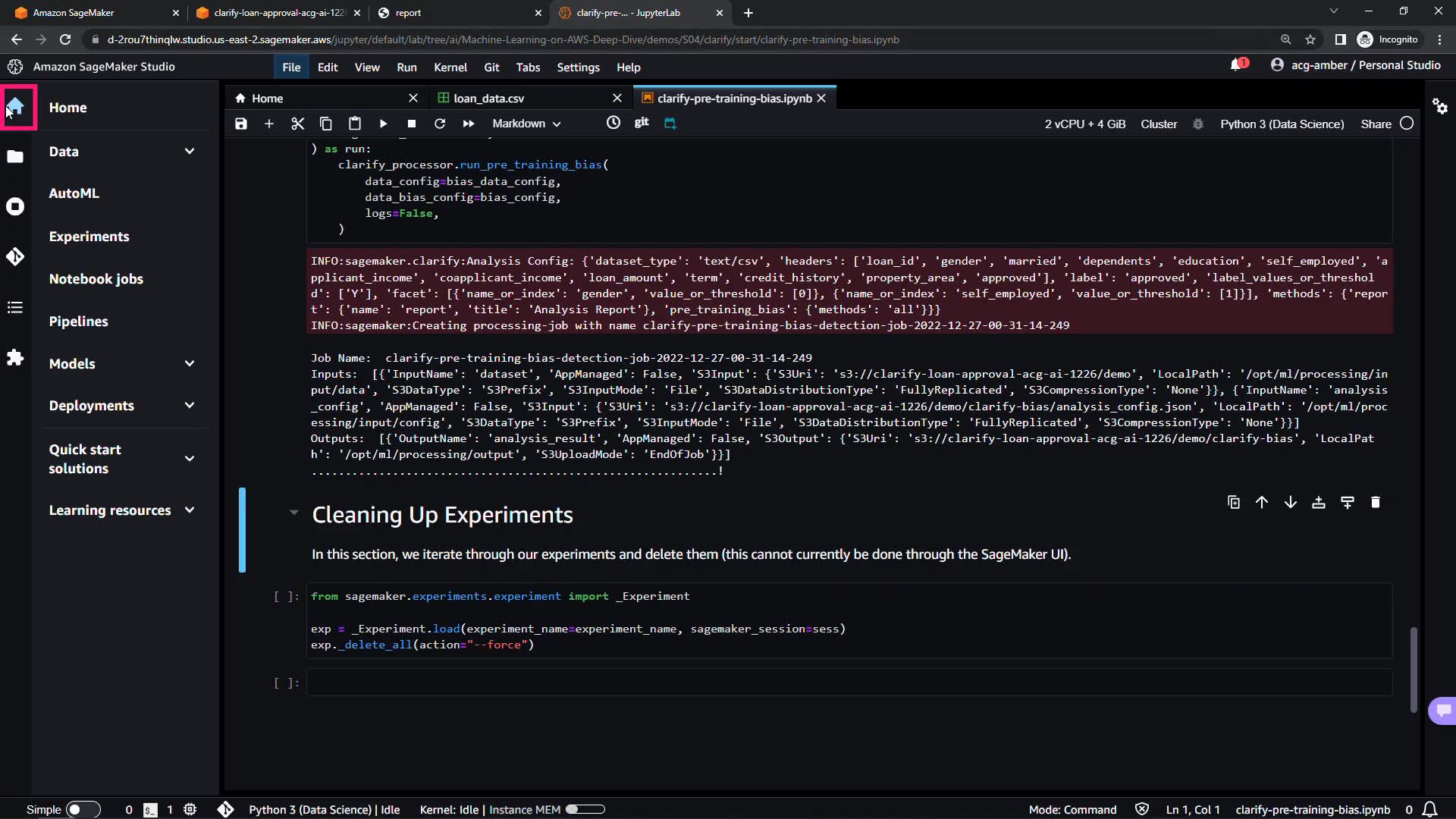Click the notebook vertical scrollbar
The height and width of the screenshot is (819, 1456).
tap(1413, 669)
